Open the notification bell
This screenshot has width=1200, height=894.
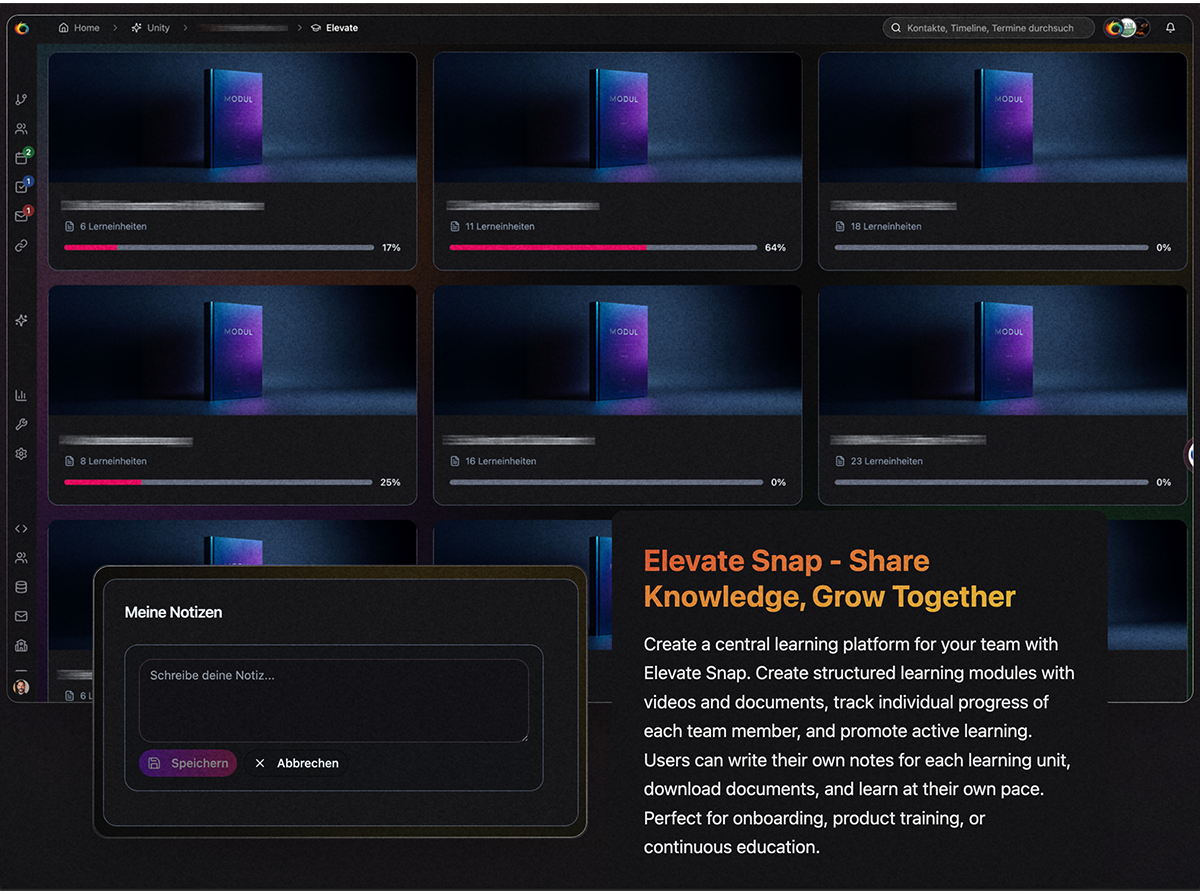point(1170,27)
